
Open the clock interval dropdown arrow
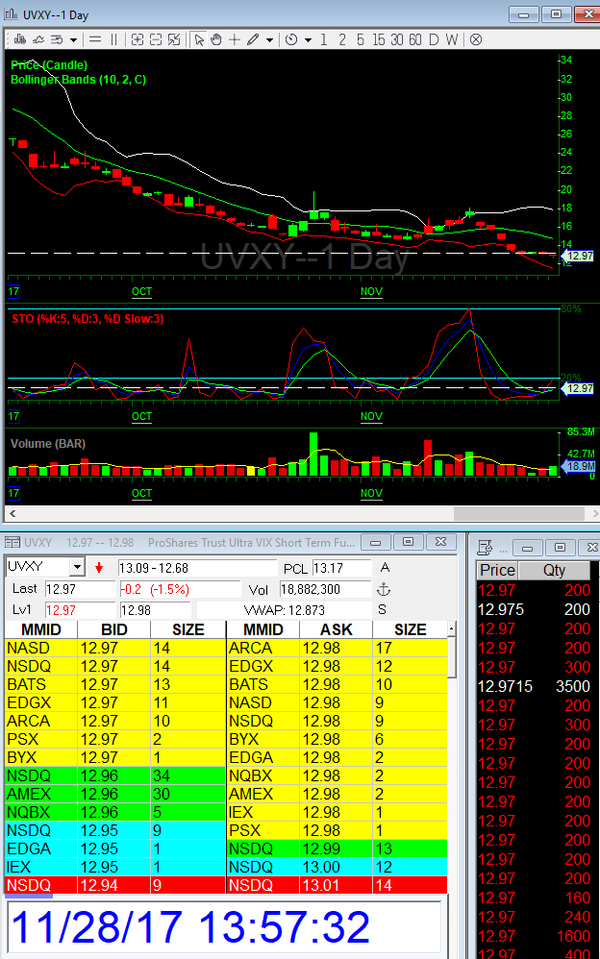308,40
